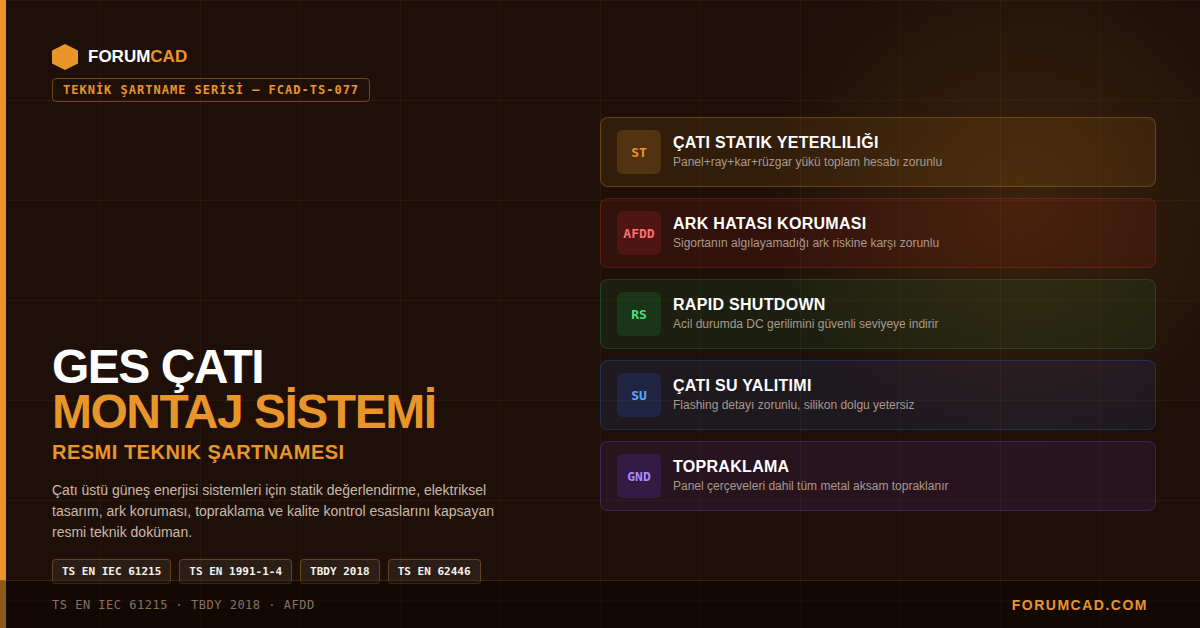This screenshot has width=1200, height=628.
Task: Click the green RS badge icon
Action: pyautogui.click(x=639, y=314)
